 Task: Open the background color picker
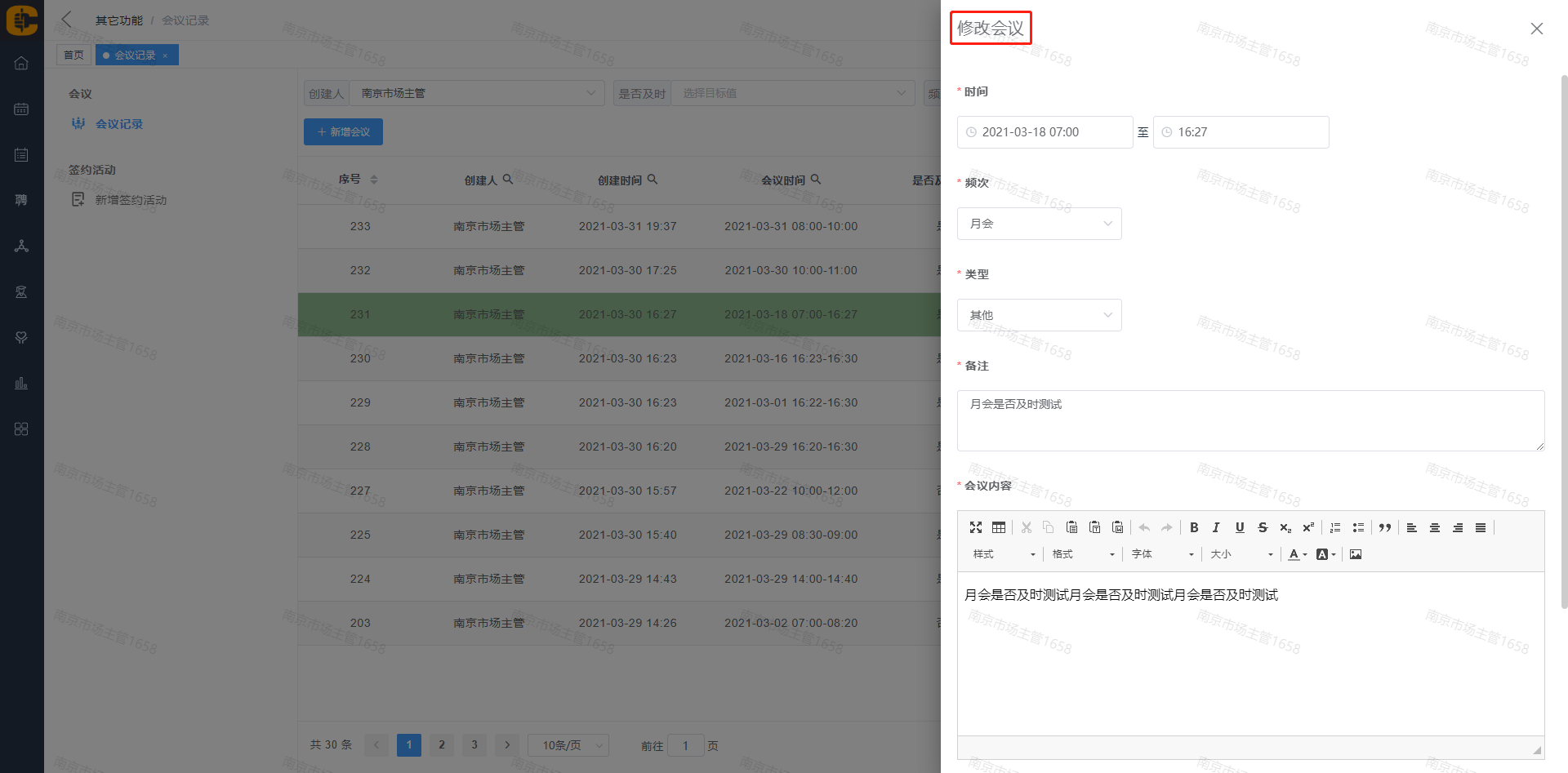click(1325, 554)
